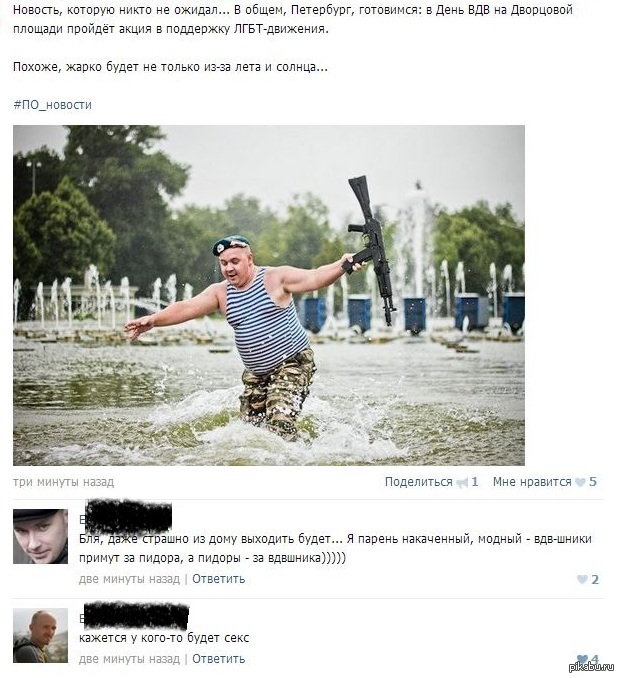Open the fountain photo attachment
The width and height of the screenshot is (619, 678).
[269, 295]
